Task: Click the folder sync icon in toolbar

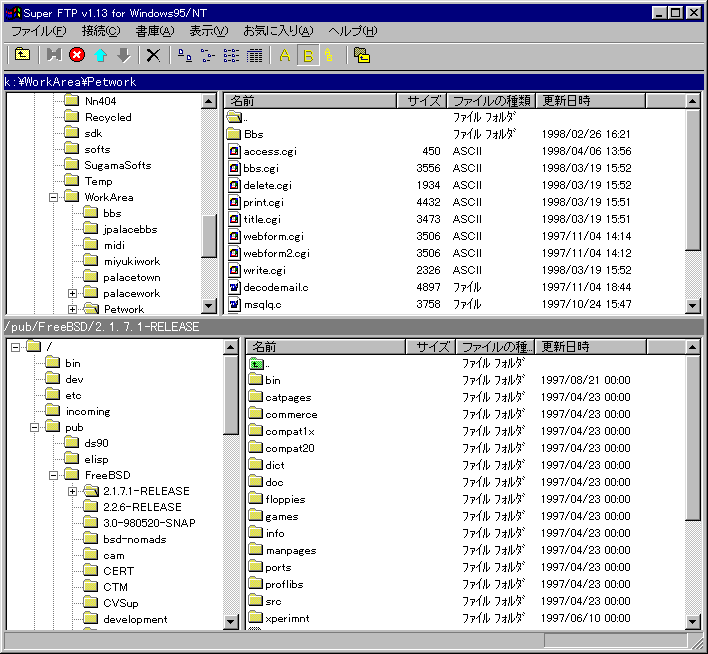Action: click(361, 56)
